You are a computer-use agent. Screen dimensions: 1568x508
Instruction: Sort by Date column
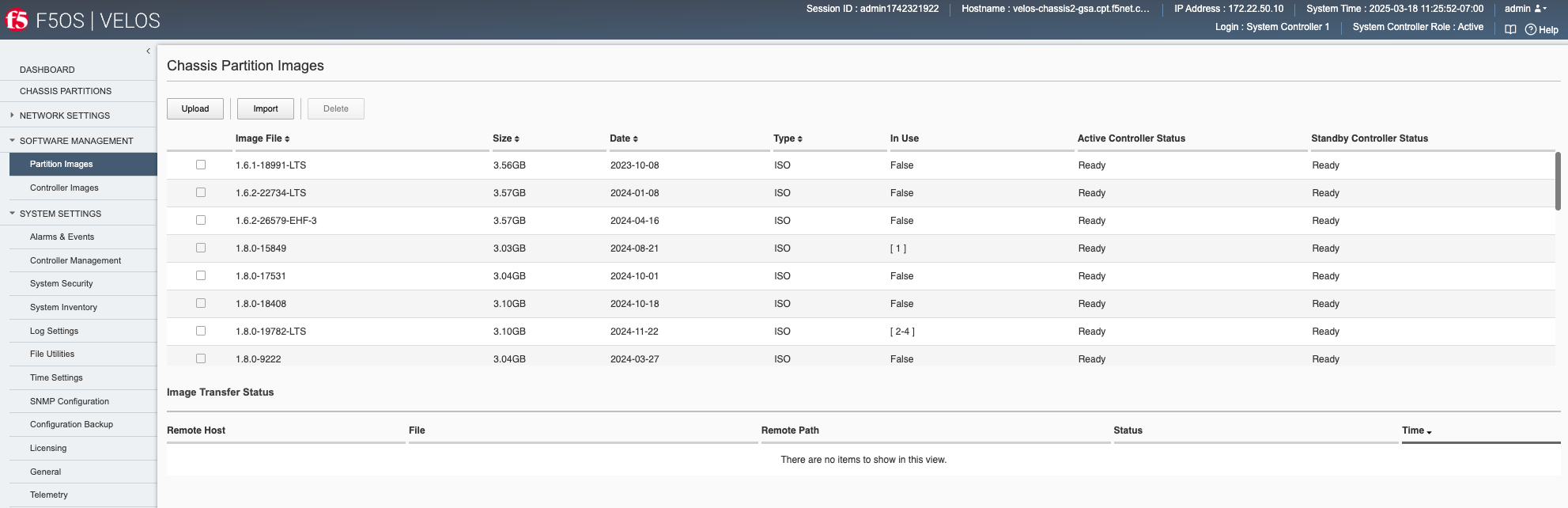(x=624, y=138)
